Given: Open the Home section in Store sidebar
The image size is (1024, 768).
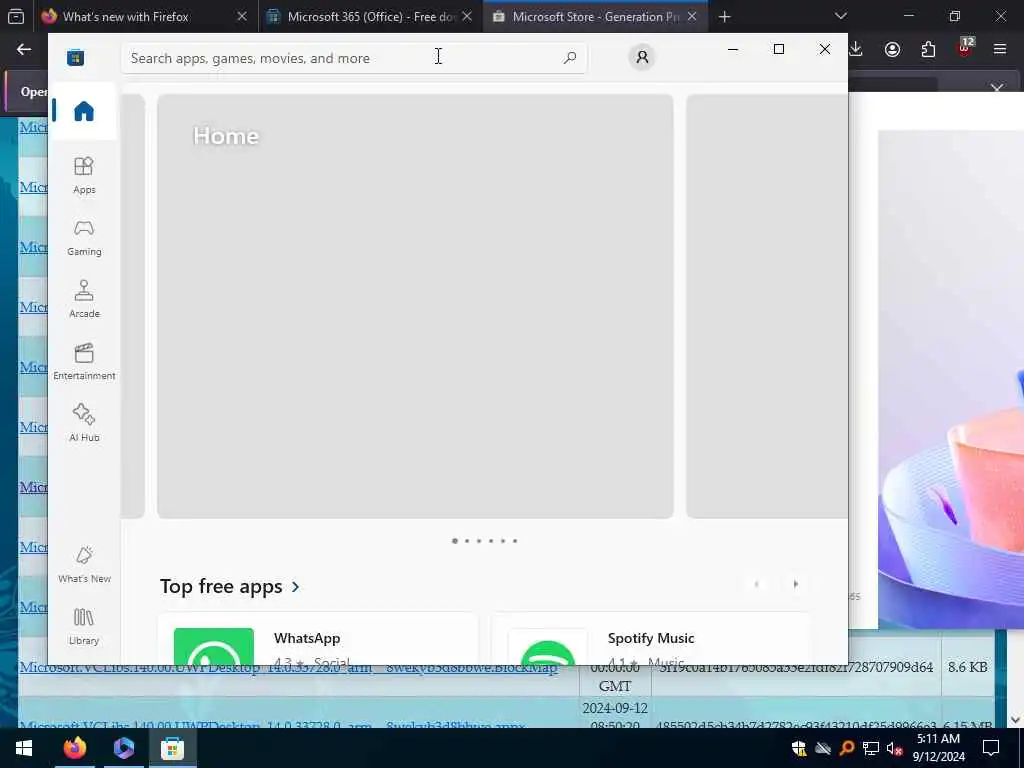Looking at the screenshot, I should pos(84,111).
